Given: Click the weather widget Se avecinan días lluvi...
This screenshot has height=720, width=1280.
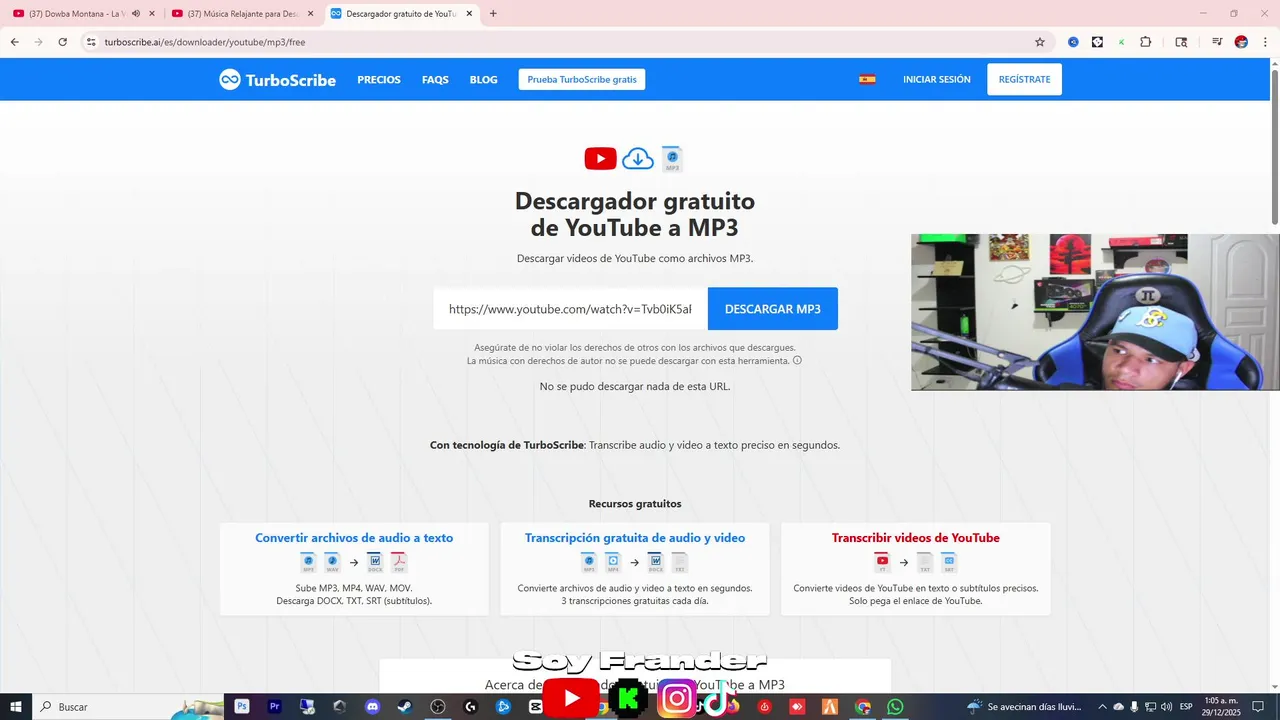Looking at the screenshot, I should [1025, 706].
